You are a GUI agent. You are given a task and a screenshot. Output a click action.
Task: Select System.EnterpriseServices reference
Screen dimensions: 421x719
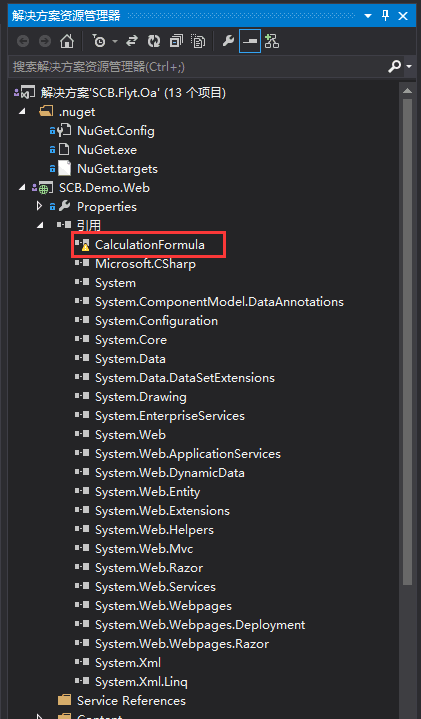[170, 416]
